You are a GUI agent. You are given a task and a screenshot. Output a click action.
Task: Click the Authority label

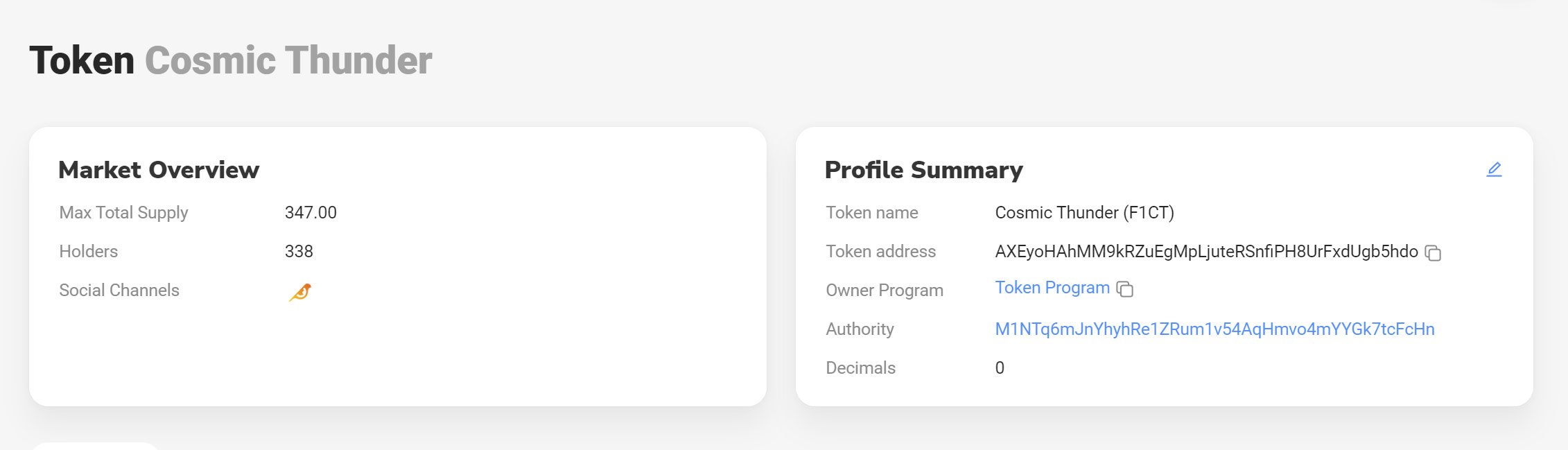click(x=860, y=329)
